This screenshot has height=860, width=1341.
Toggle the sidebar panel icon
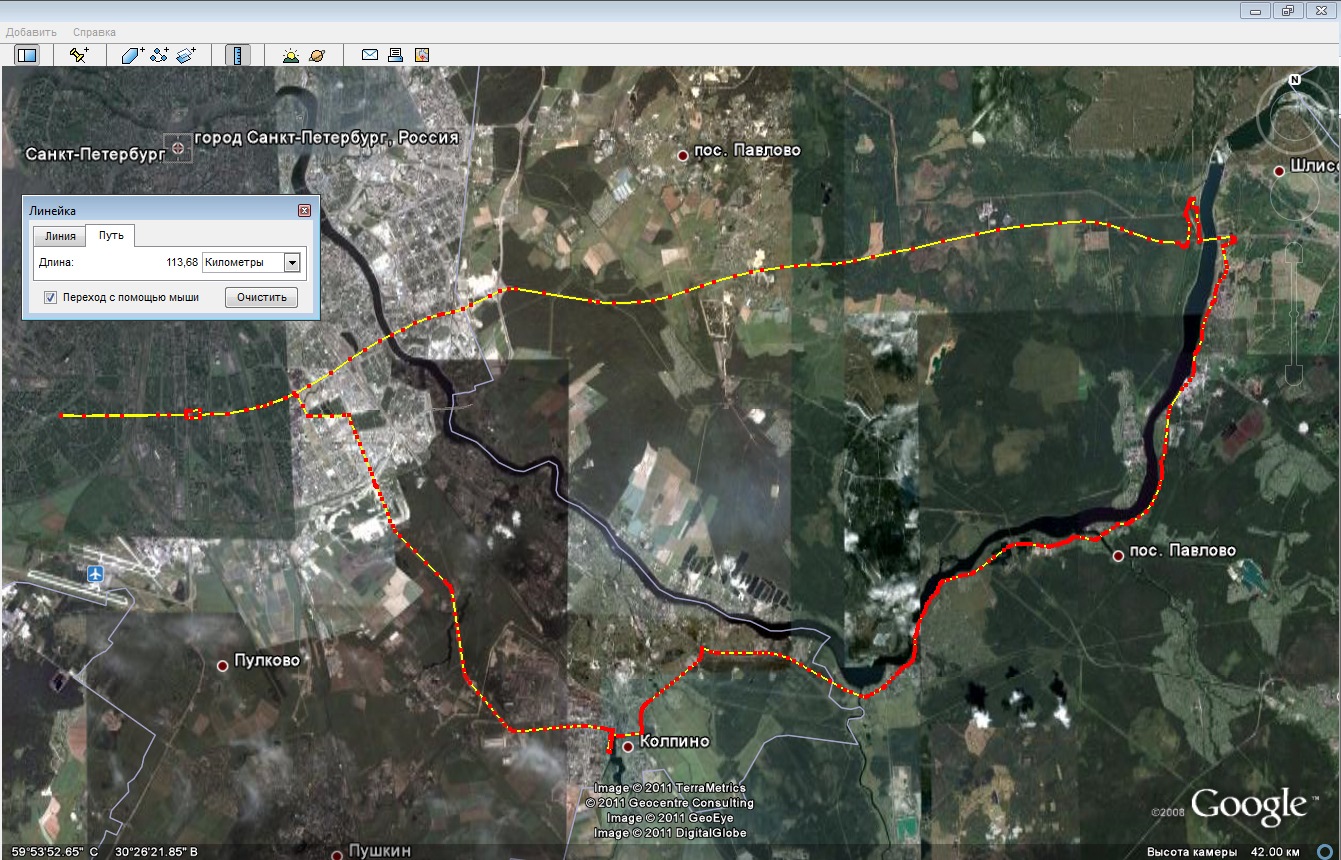click(x=26, y=55)
